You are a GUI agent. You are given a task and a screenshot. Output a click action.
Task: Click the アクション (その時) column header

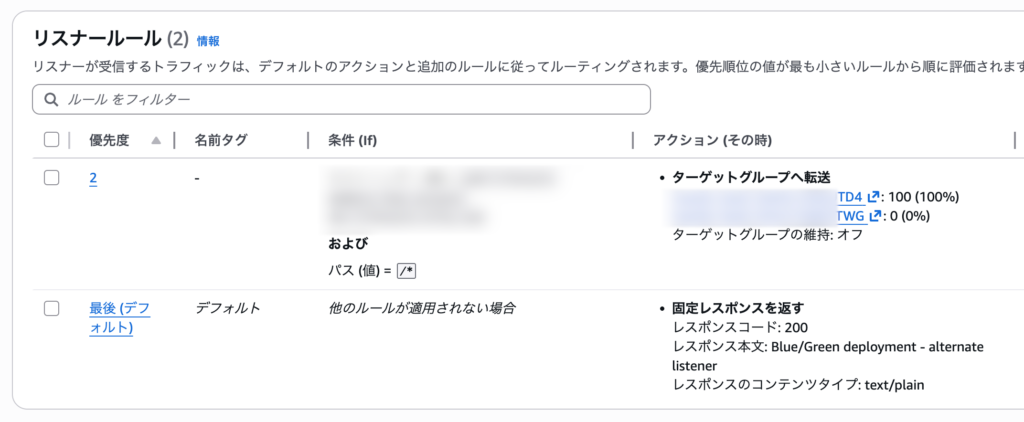(x=712, y=141)
